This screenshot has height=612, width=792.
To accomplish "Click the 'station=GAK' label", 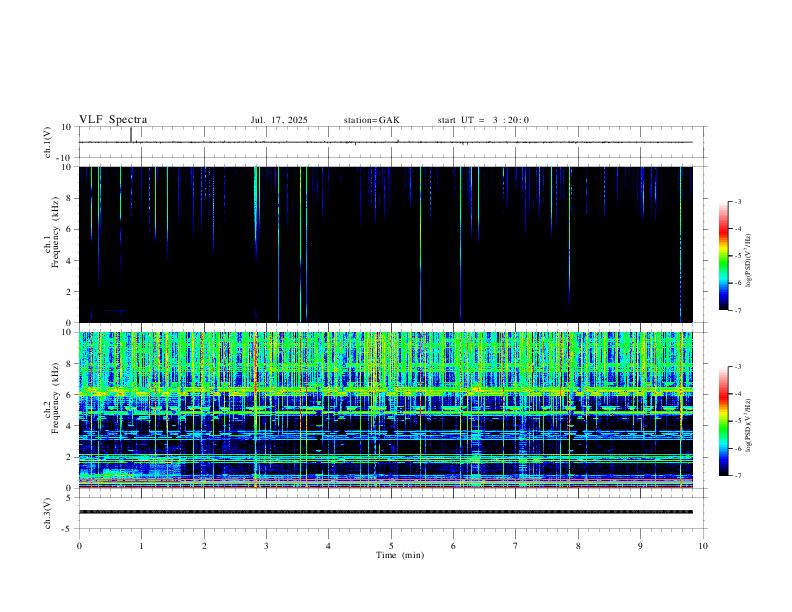I will (x=371, y=120).
